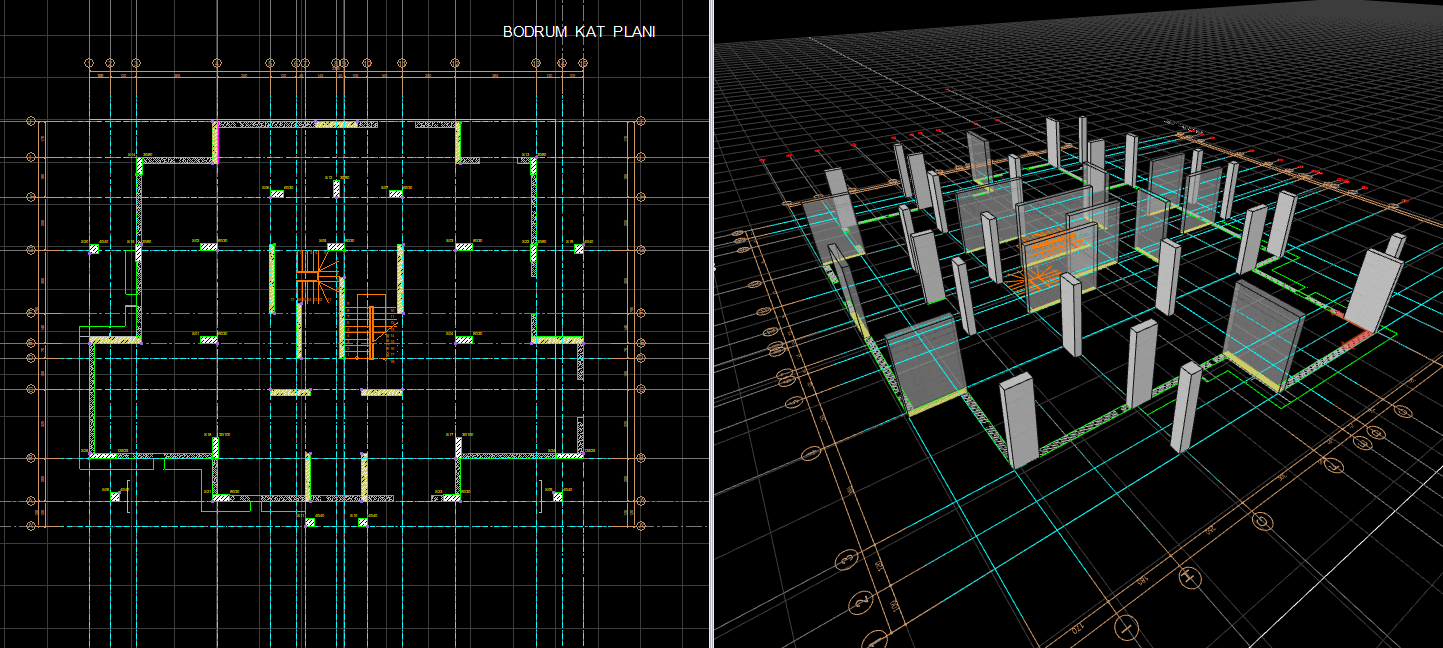The width and height of the screenshot is (1443, 648).
Task: Click the BODRUM KAT PLANI title text
Action: pos(579,32)
